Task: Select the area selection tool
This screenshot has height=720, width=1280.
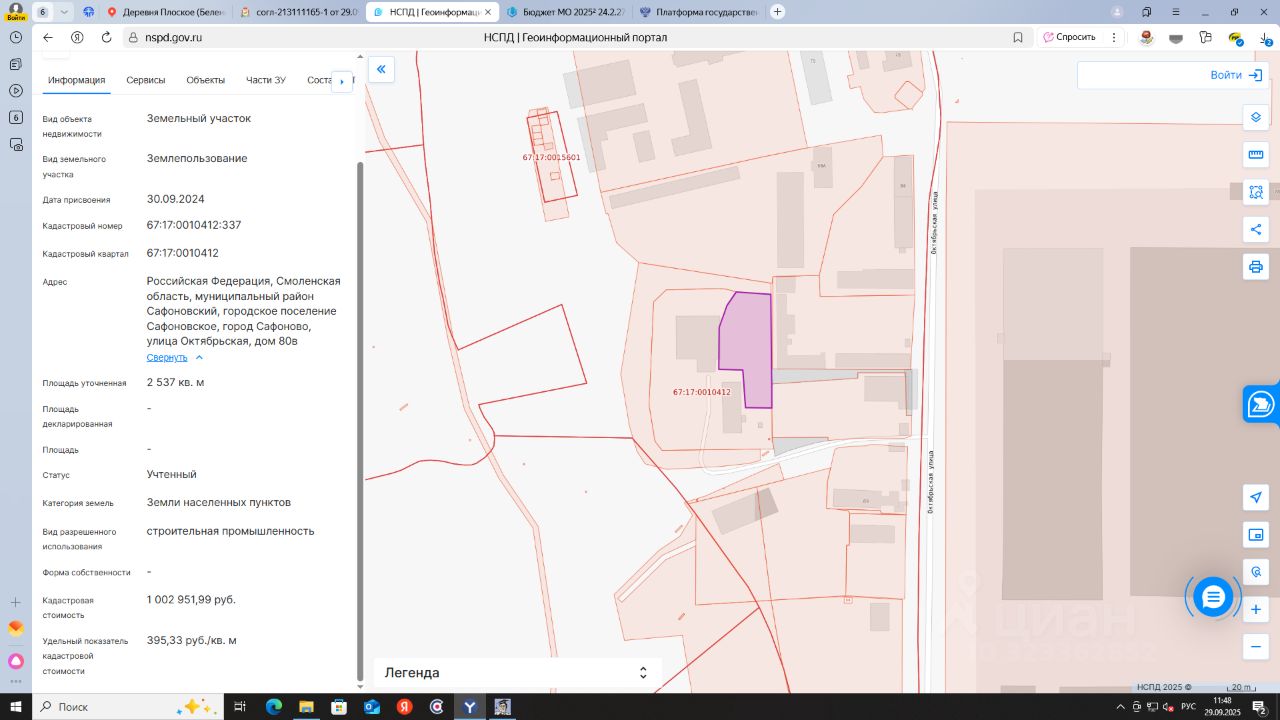Action: click(1256, 192)
